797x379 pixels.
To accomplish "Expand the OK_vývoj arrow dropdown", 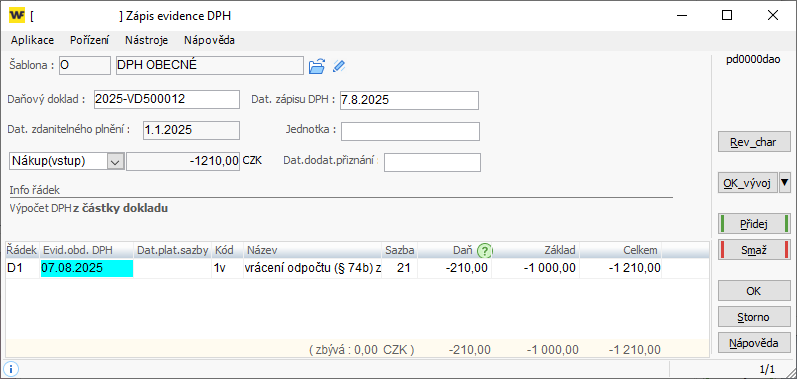I will (785, 182).
